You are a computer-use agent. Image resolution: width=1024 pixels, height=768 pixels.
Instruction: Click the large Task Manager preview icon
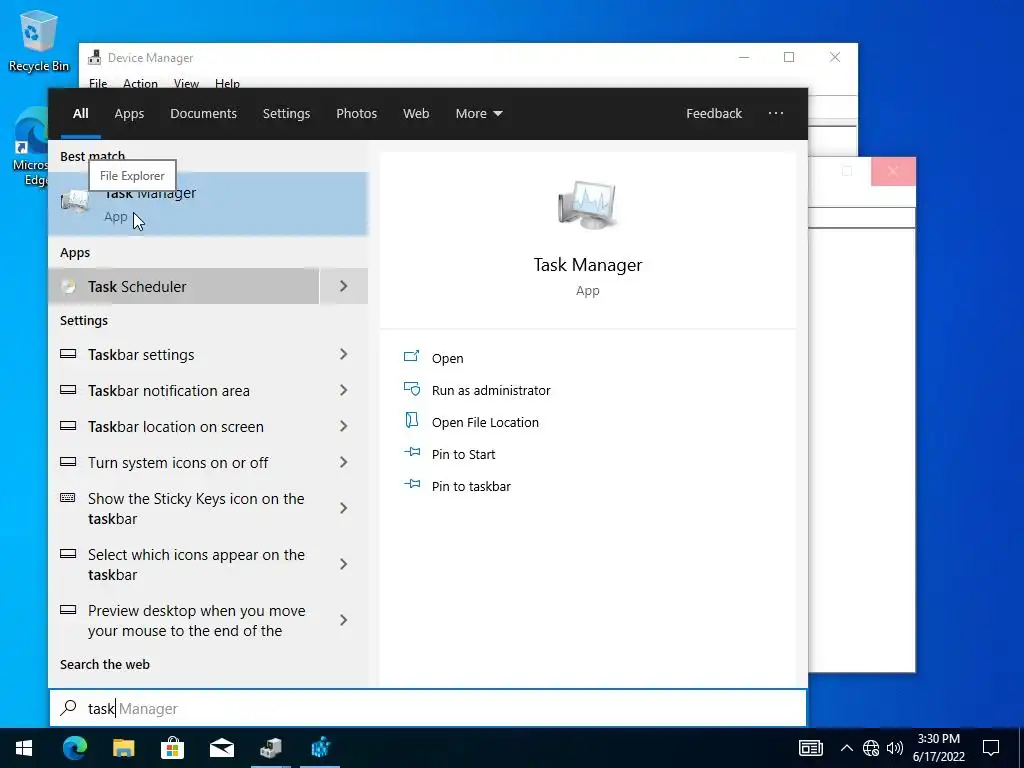(x=587, y=205)
